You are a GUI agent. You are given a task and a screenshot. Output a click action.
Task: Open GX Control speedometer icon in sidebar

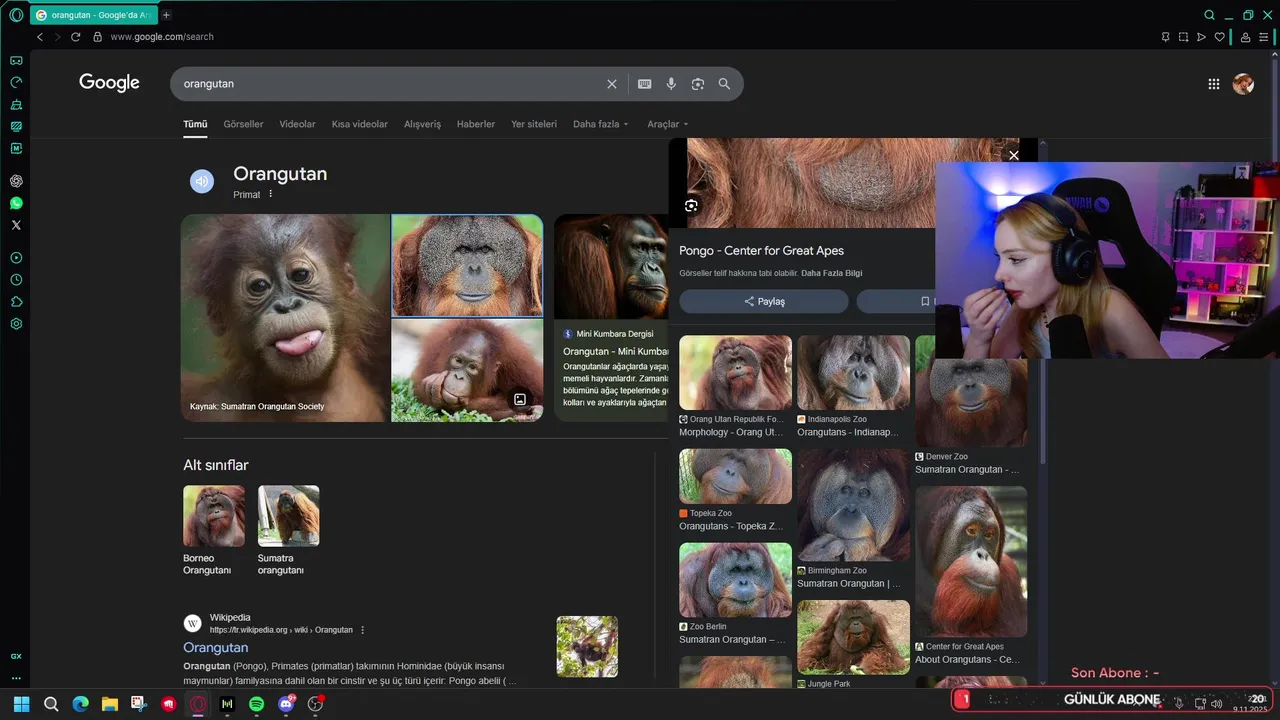coord(16,82)
